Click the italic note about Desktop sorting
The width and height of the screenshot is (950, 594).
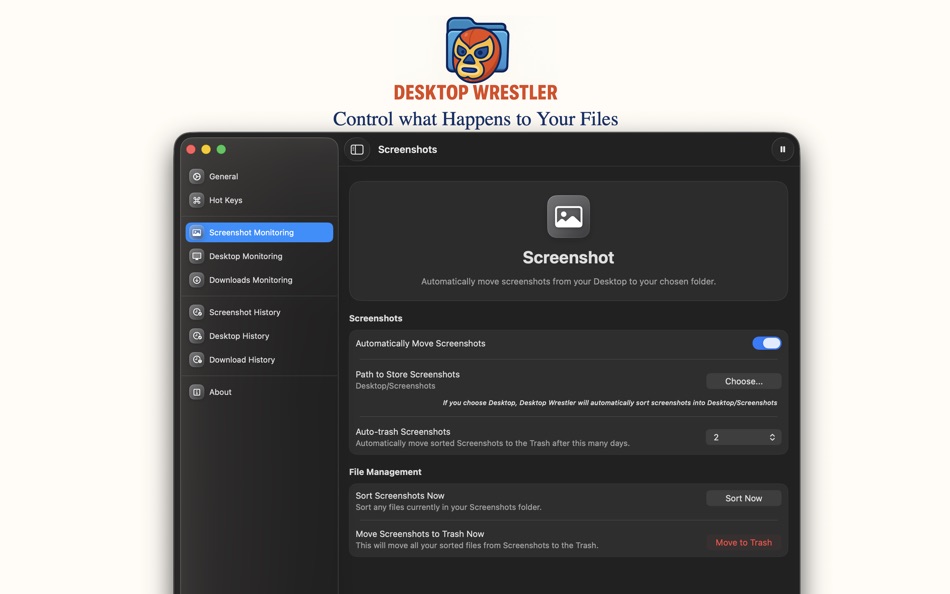pos(610,402)
